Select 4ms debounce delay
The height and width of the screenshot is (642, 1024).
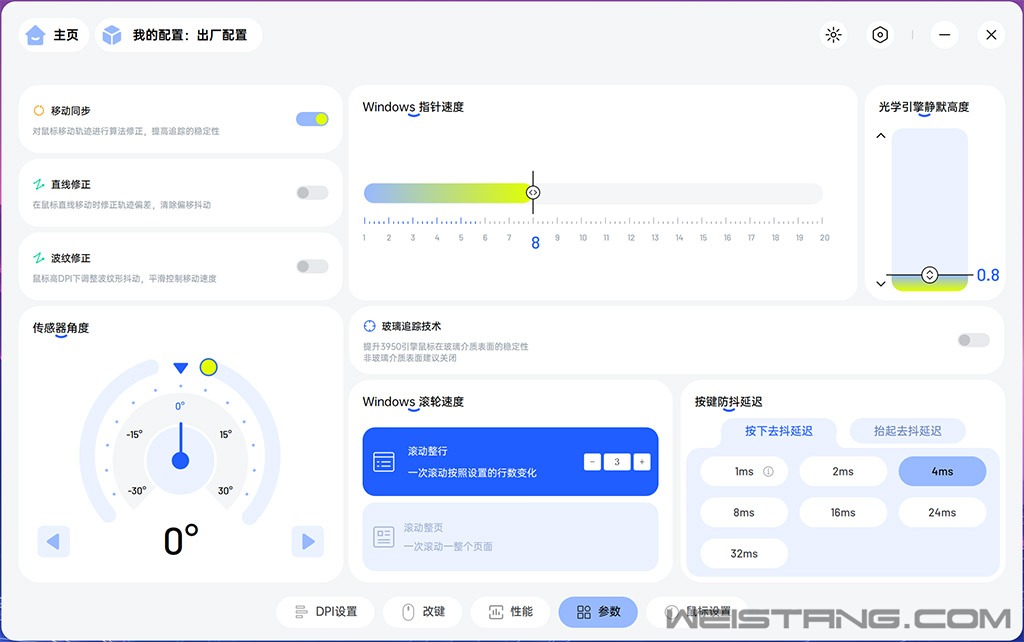coord(942,471)
